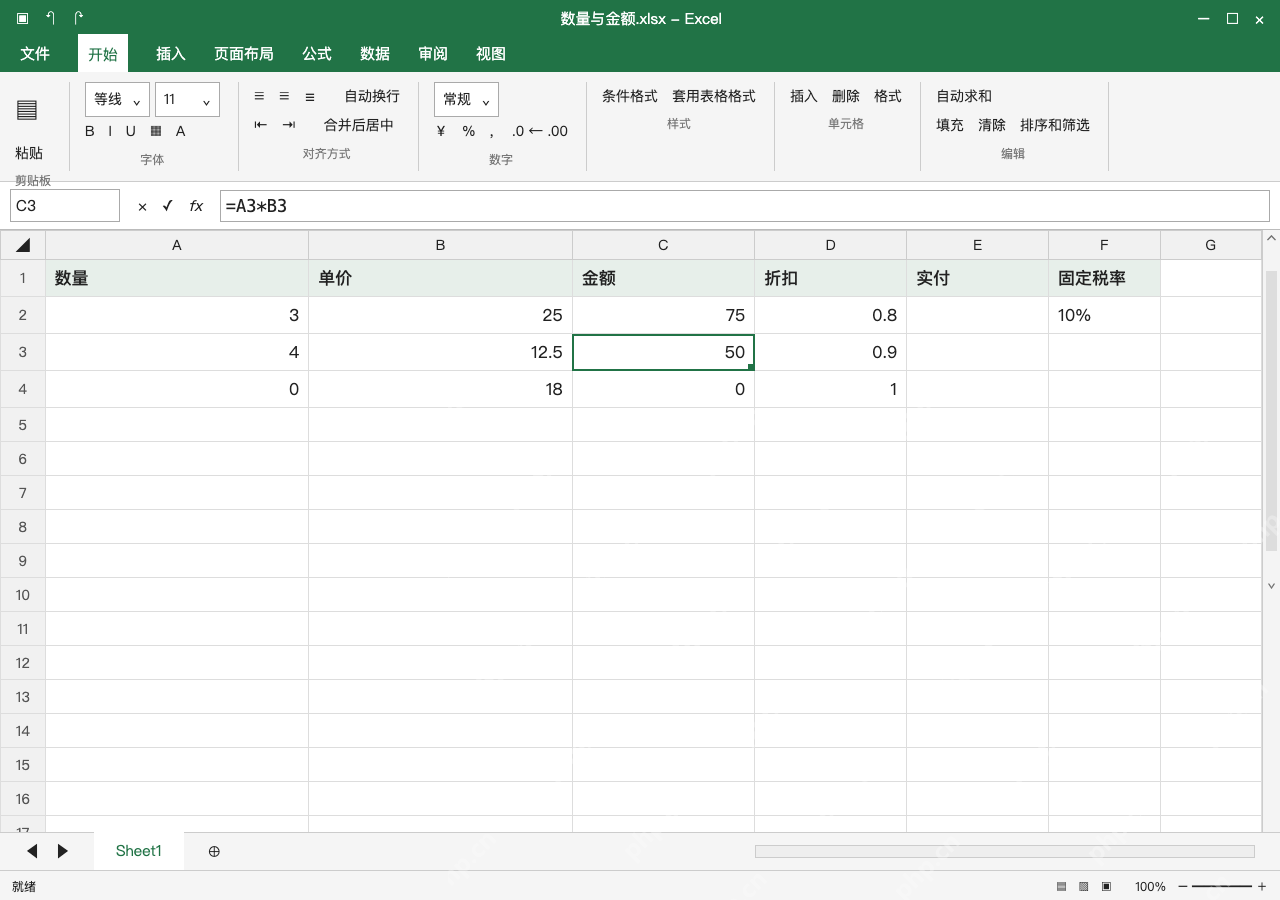Open the 常规 number format dropdown

point(466,99)
